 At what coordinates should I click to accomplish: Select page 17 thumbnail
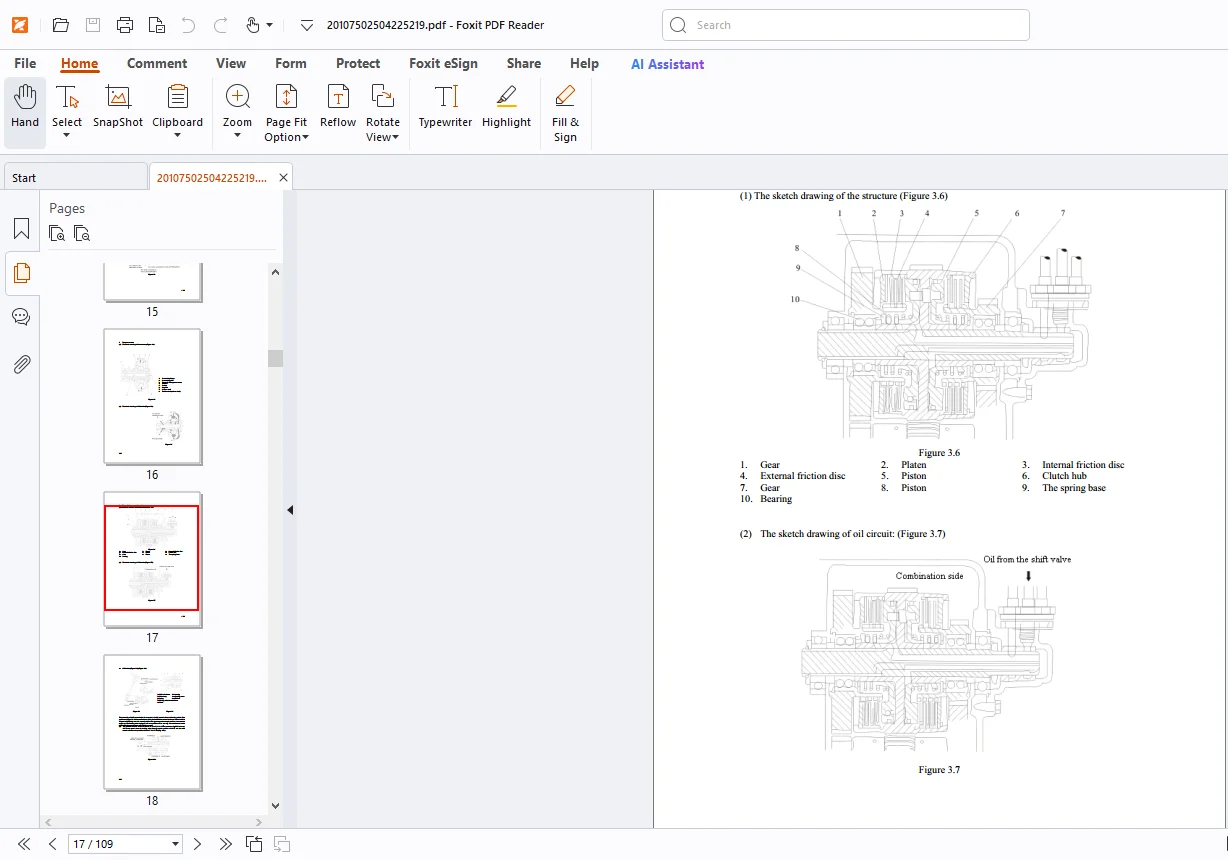152,558
